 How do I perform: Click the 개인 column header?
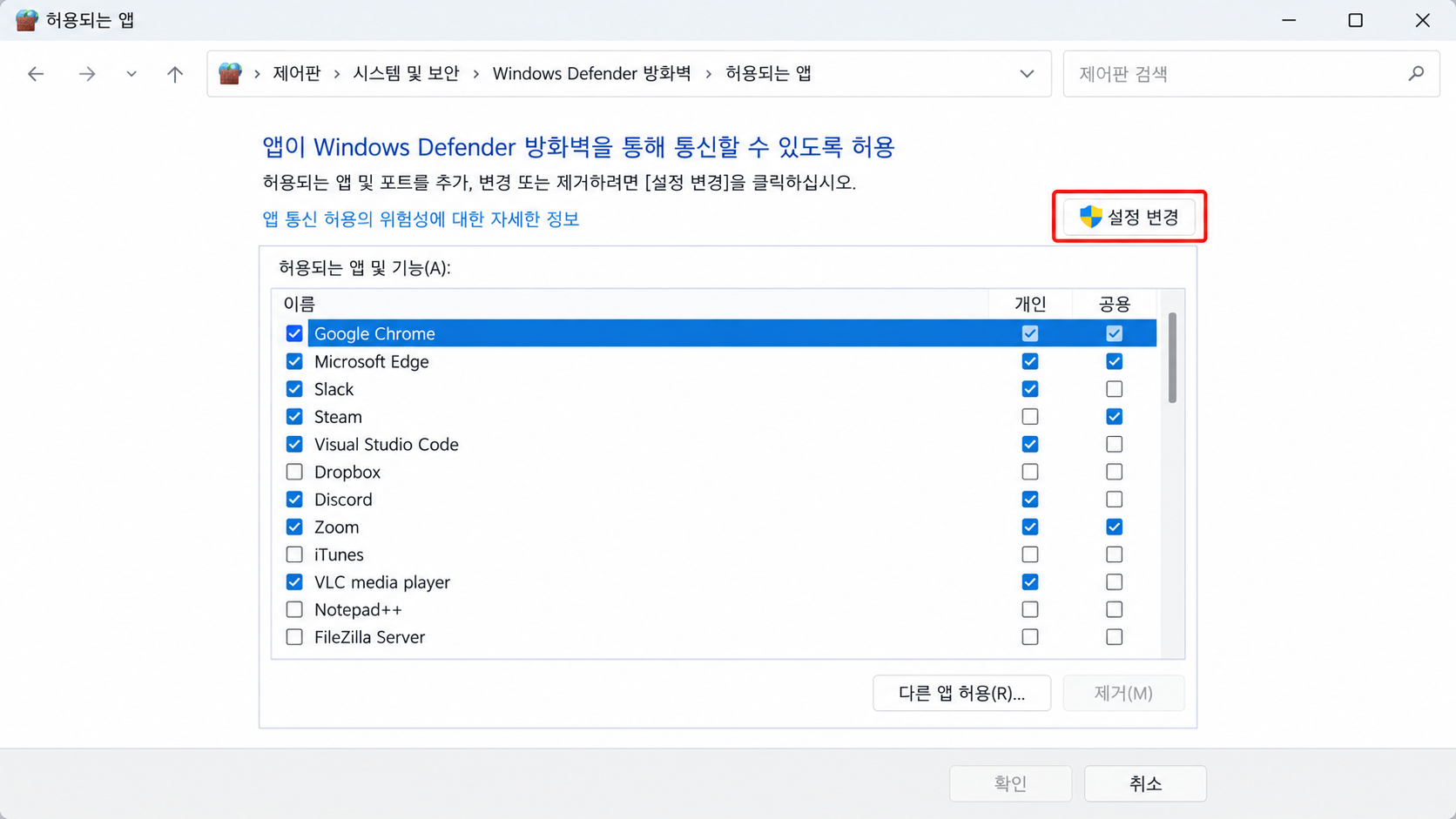click(x=1030, y=304)
